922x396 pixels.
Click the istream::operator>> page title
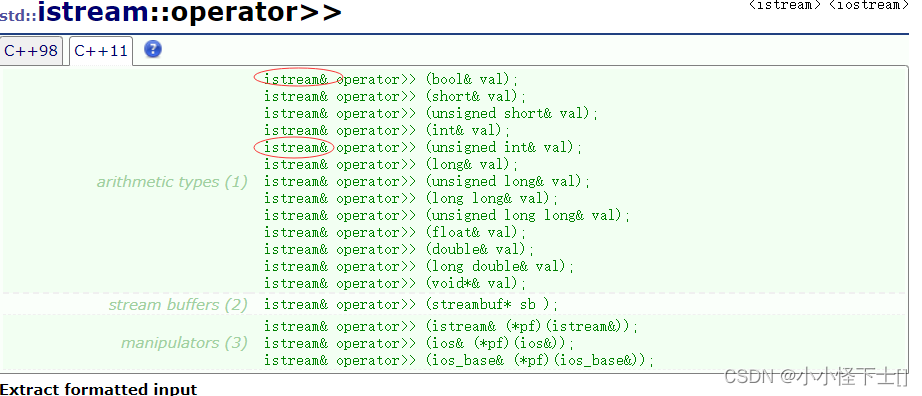189,12
